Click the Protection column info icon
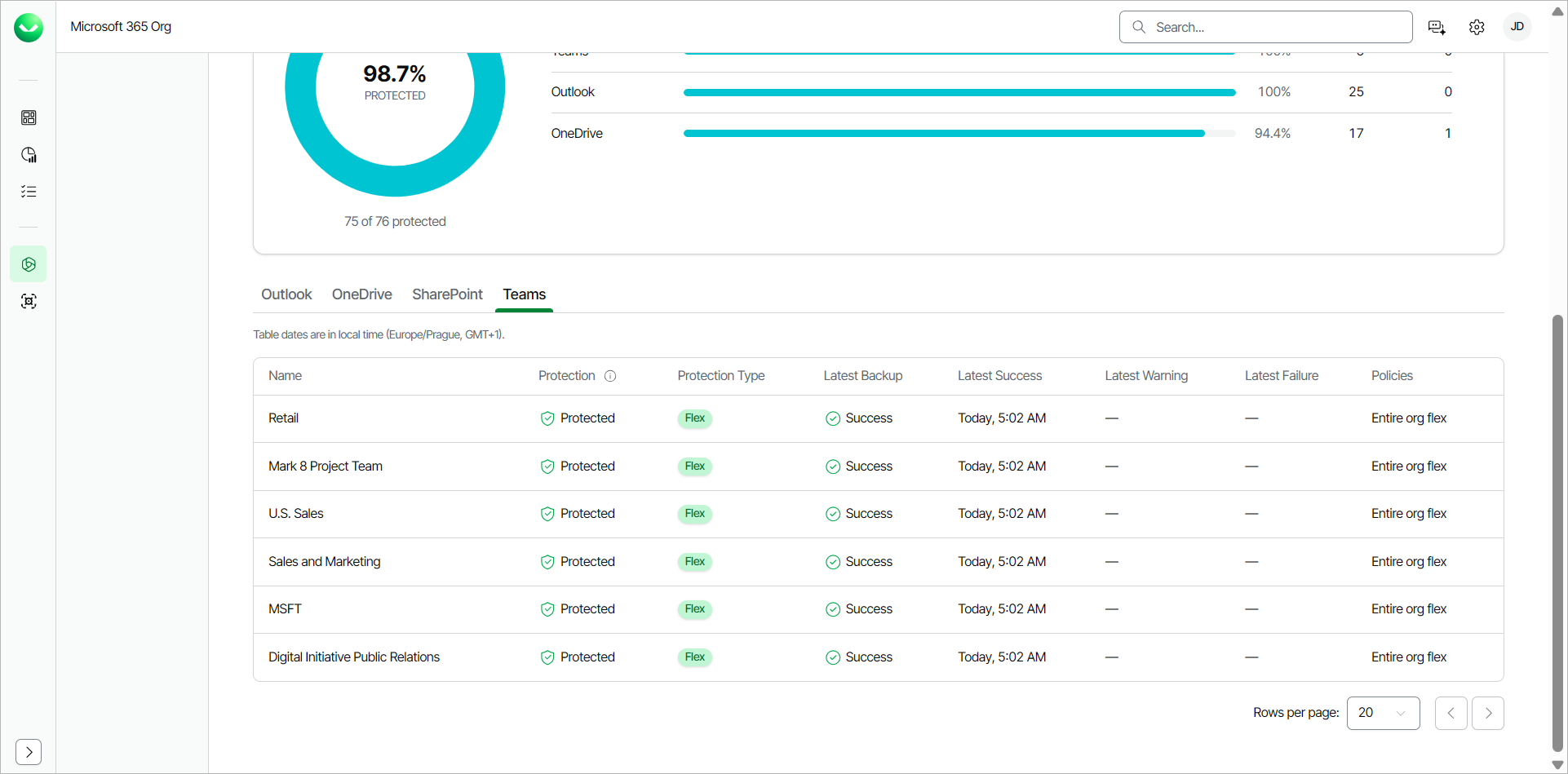This screenshot has height=774, width=1568. pos(610,376)
